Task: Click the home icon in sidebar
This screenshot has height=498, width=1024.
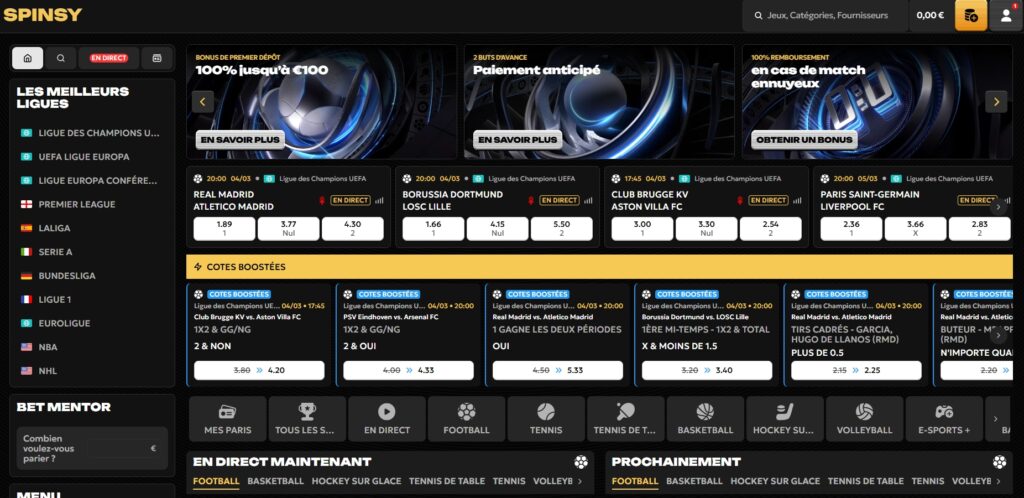Action: (x=27, y=58)
